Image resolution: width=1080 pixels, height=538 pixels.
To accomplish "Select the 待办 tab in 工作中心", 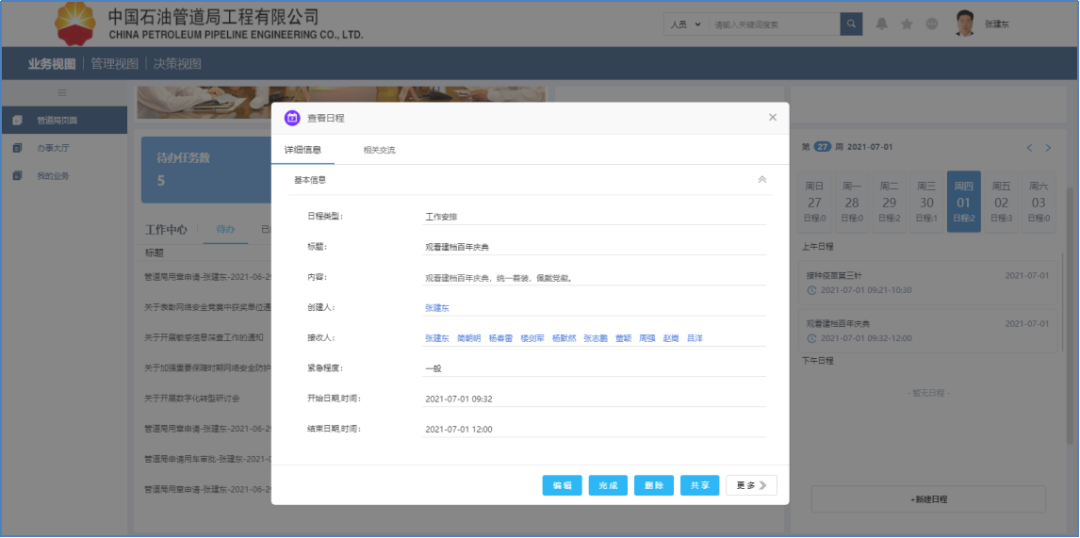I will pyautogui.click(x=225, y=229).
